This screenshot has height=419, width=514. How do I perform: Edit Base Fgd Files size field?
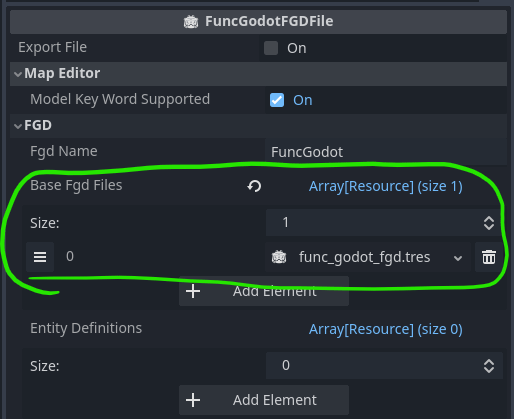(373, 222)
